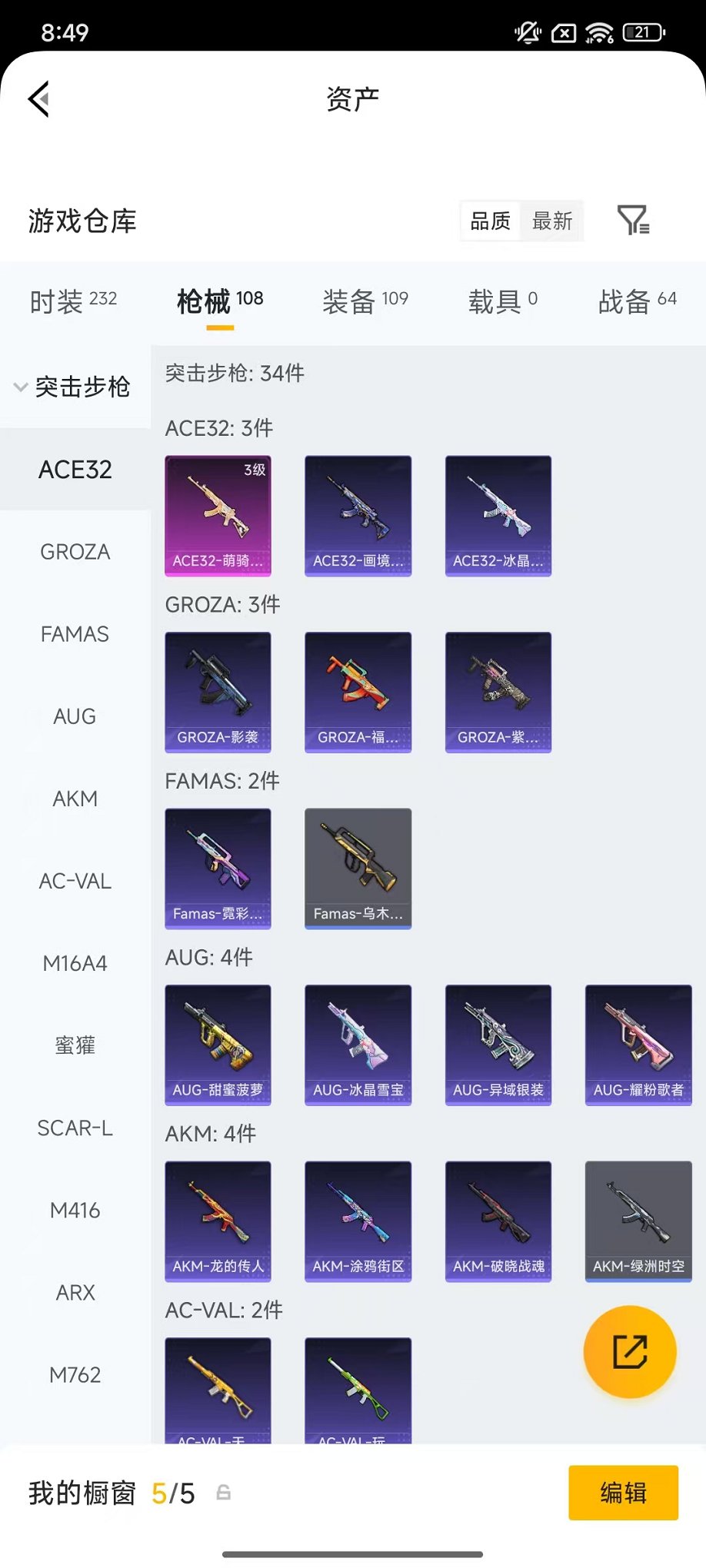The width and height of the screenshot is (706, 1568).
Task: Open the AKM-绿洲时空 gray skin
Action: pos(638,1221)
